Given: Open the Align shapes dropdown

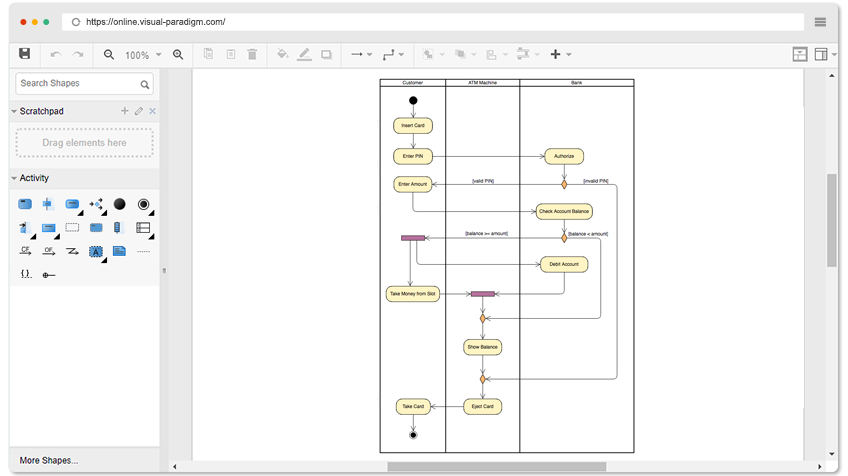Looking at the screenshot, I should (x=497, y=55).
